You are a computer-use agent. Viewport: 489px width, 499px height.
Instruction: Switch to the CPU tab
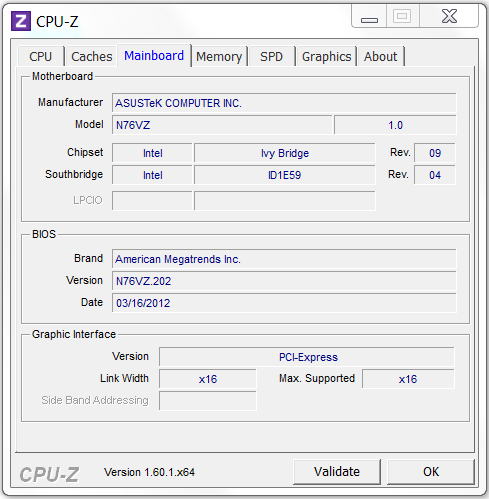[x=41, y=56]
